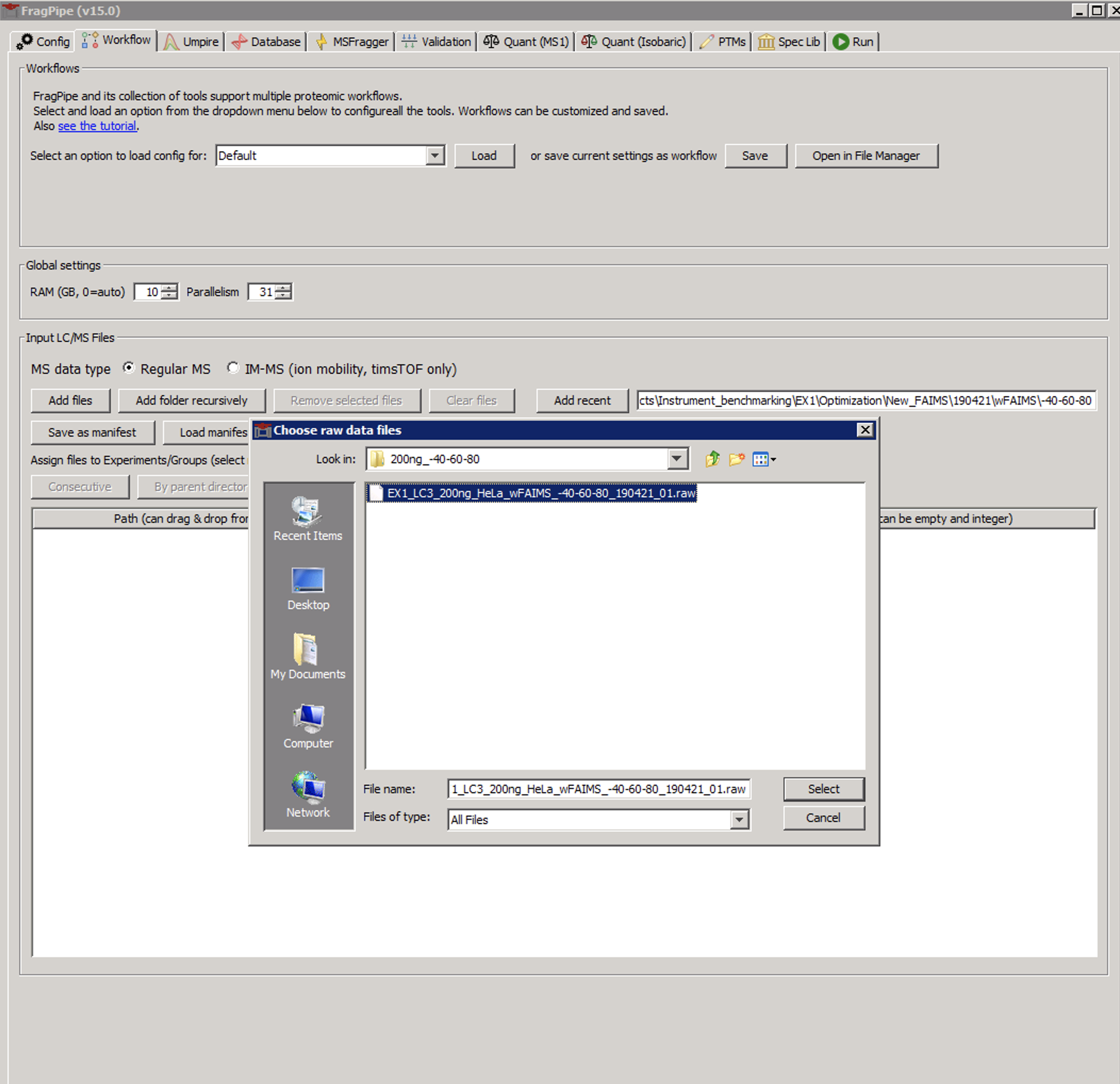Viewport: 1120px width, 1084px height.
Task: Expand the Default workflow dropdown
Action: [435, 155]
